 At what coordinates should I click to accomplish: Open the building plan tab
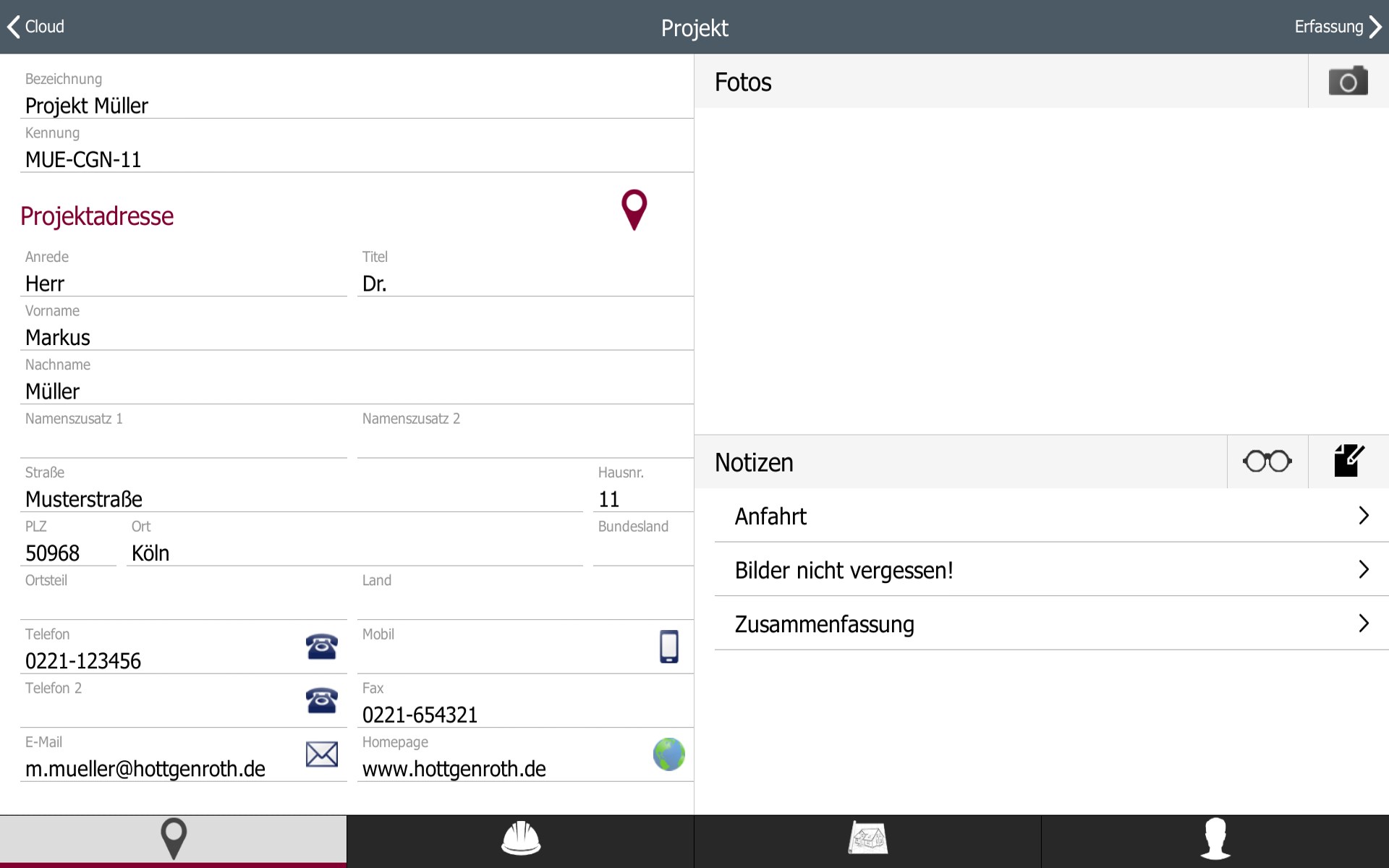[867, 839]
